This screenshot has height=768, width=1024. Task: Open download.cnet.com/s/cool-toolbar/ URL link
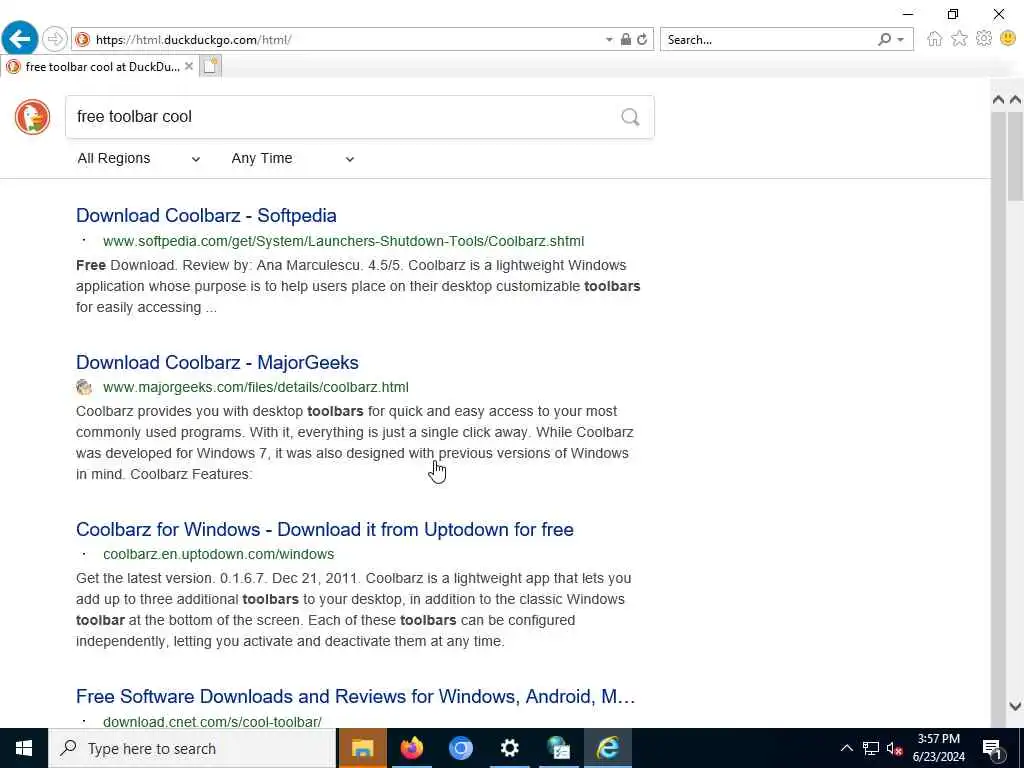tap(212, 722)
